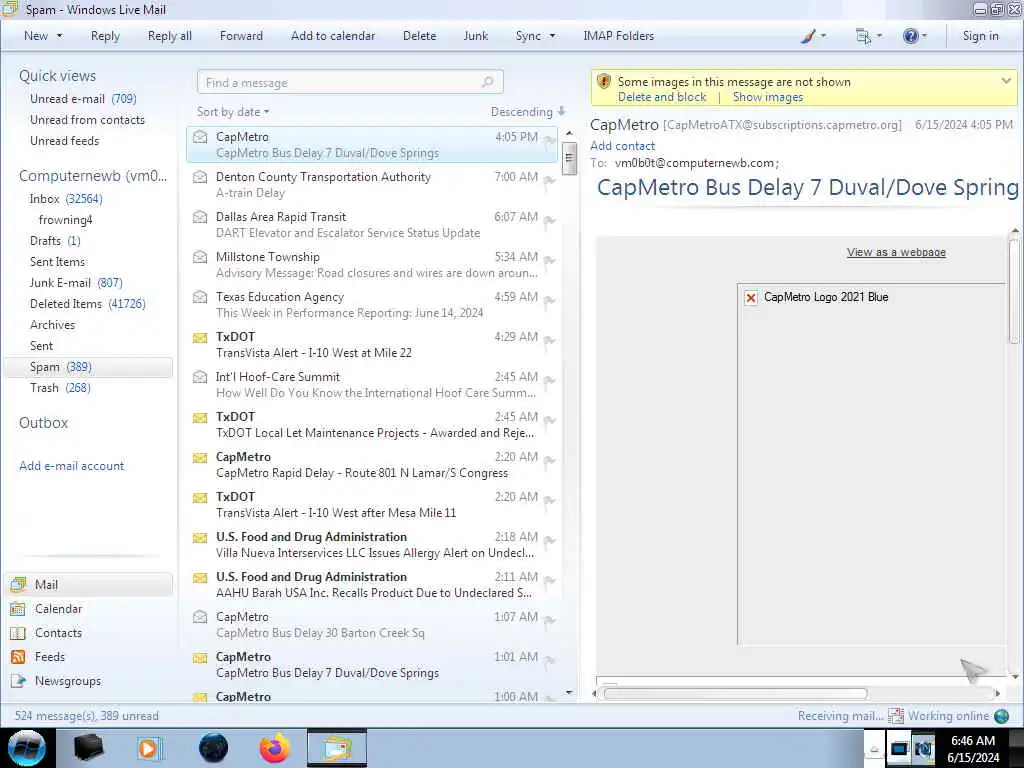
Task: Click View as a webpage link
Action: 896,252
